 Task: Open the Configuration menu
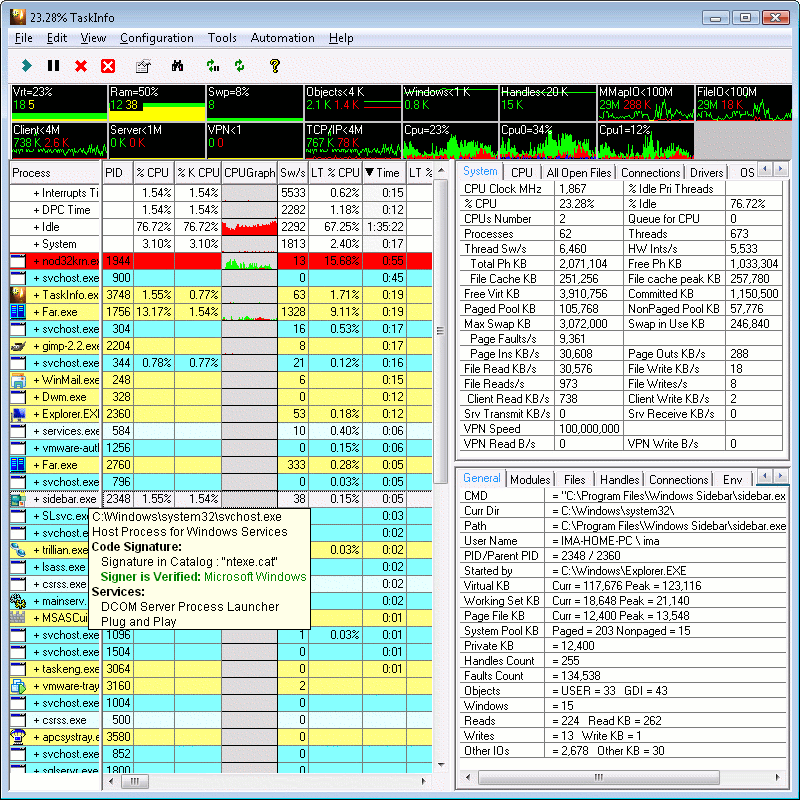(x=156, y=38)
